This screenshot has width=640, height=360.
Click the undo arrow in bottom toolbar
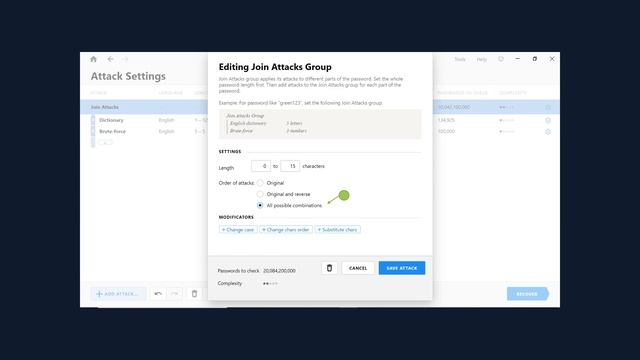pos(158,293)
